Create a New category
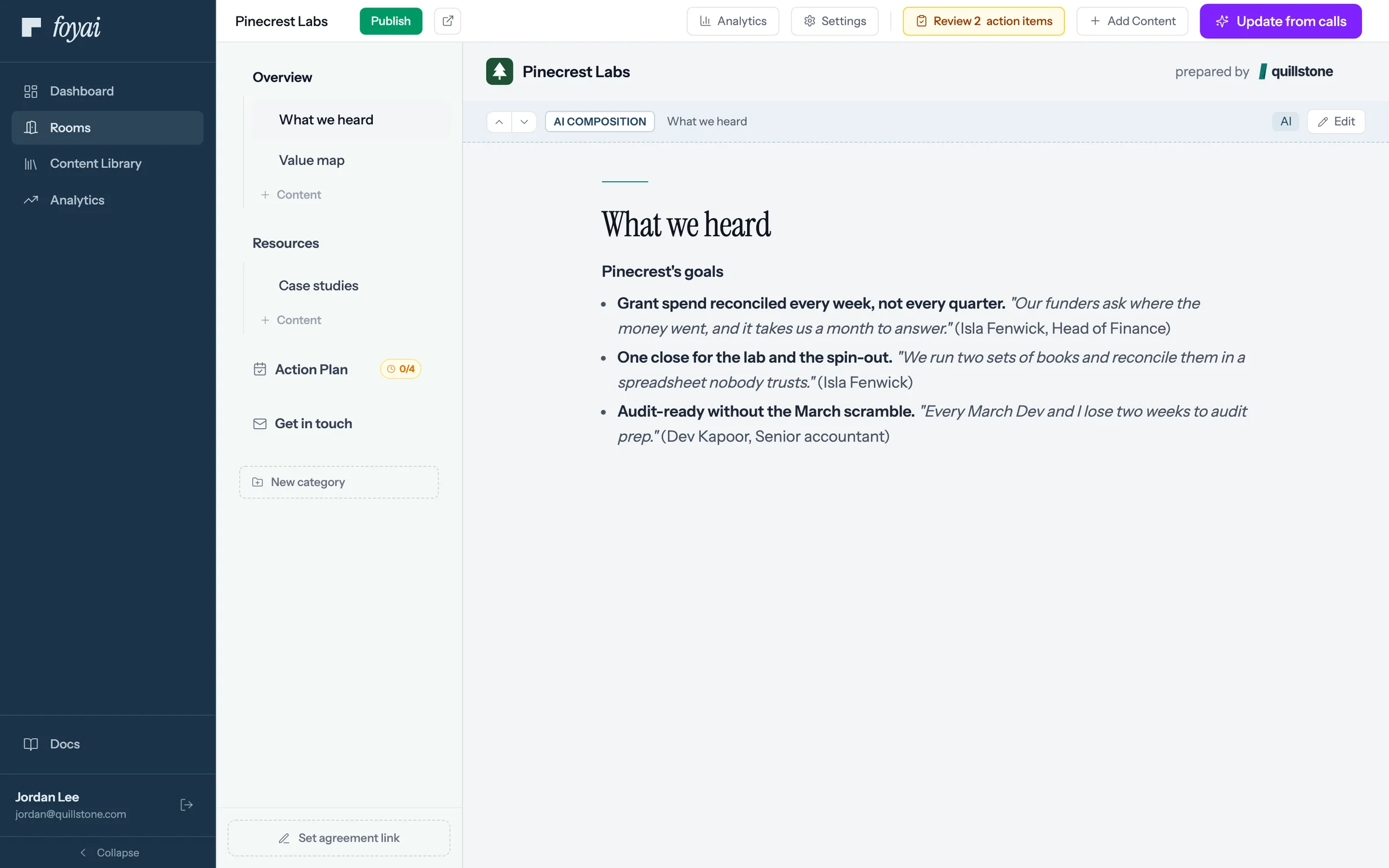The width and height of the screenshot is (1389, 868). click(x=339, y=482)
